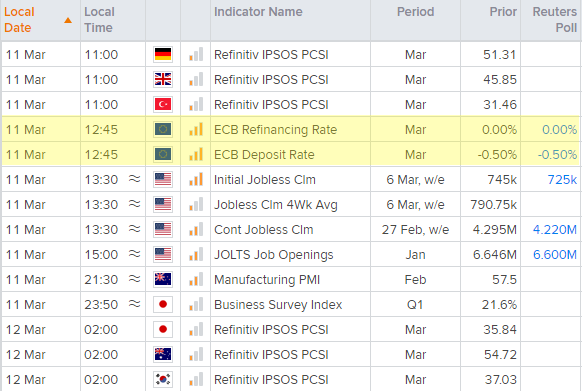582x391 pixels.
Task: Open the ECB Refinancing Rate indicator
Action: tap(275, 130)
